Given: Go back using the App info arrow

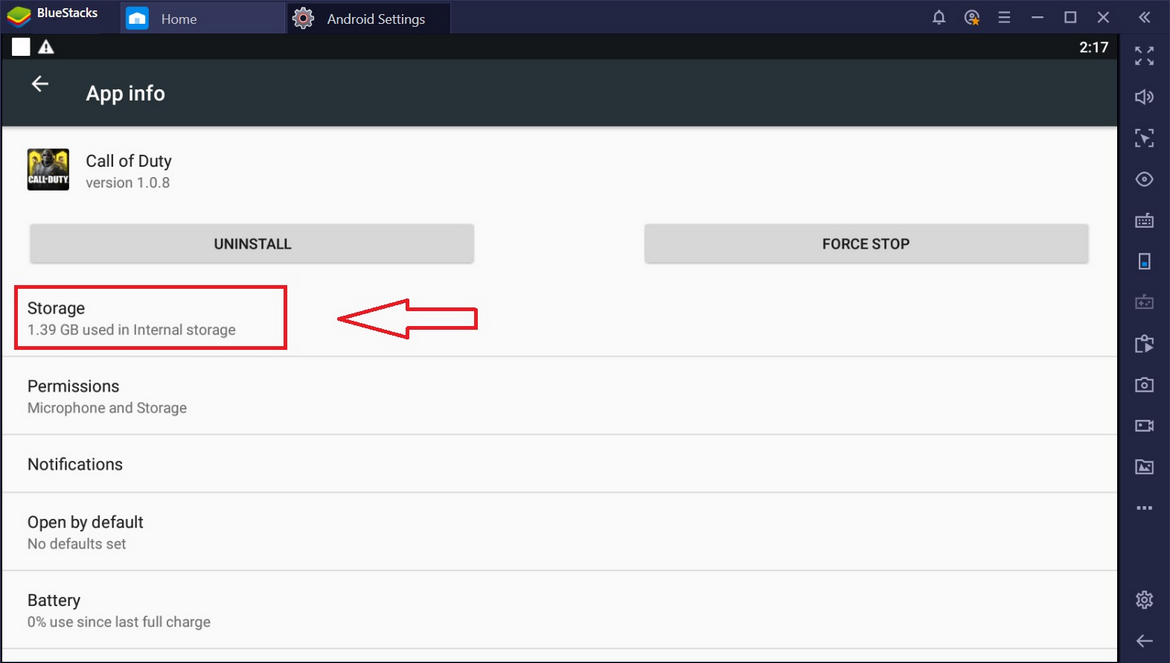Looking at the screenshot, I should coord(40,84).
